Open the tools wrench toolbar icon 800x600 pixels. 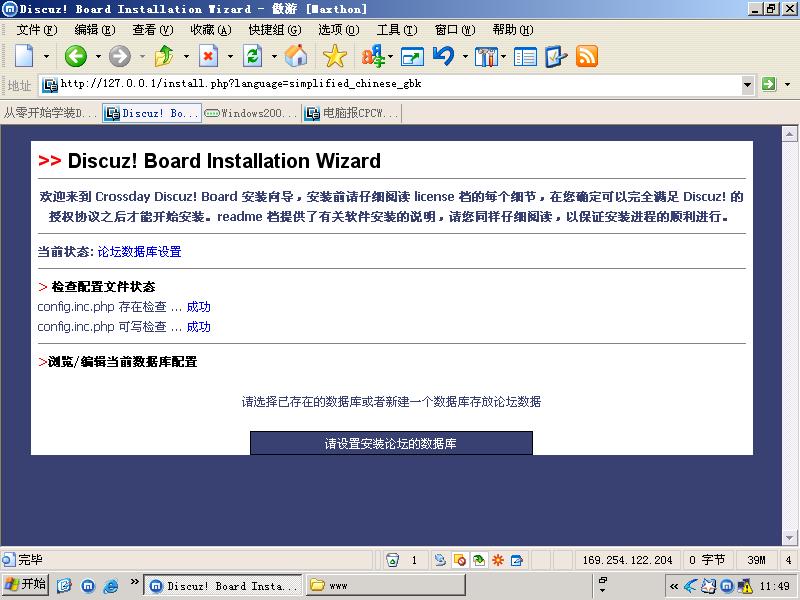pos(486,57)
